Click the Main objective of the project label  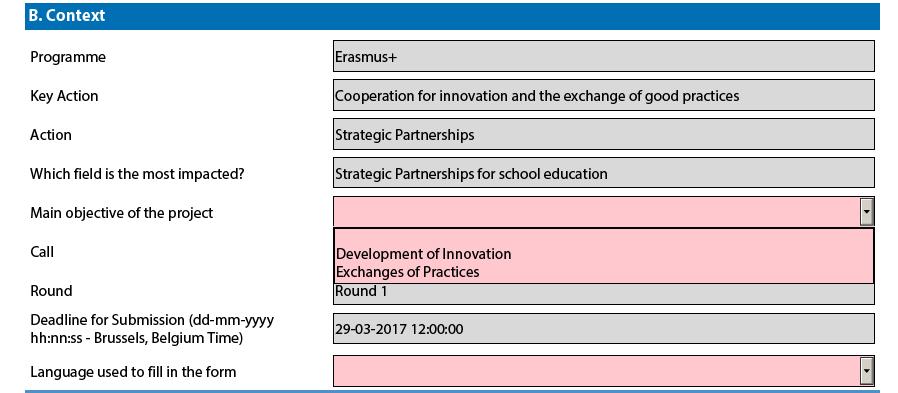(121, 213)
